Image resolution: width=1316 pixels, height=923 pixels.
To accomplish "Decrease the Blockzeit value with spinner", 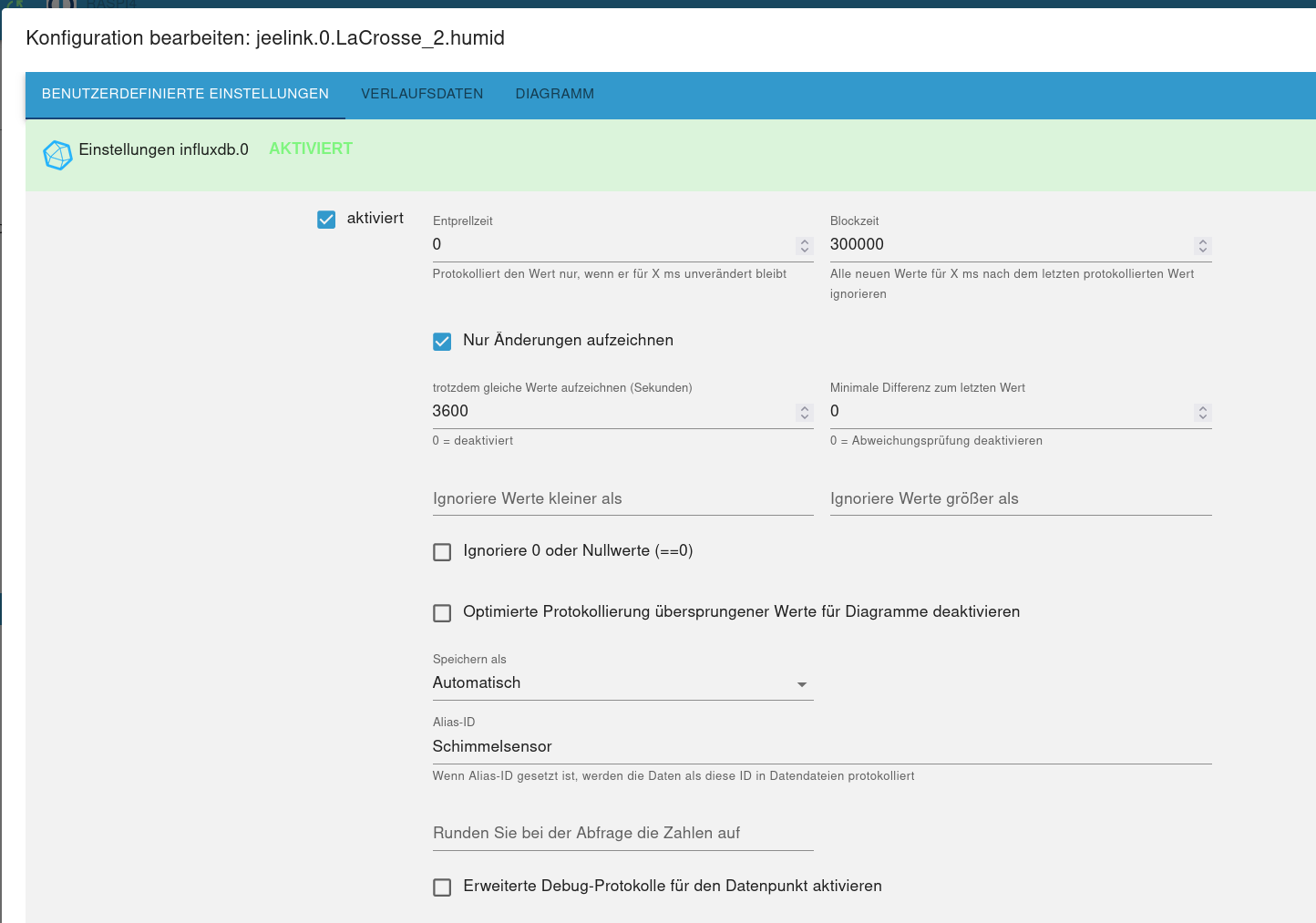I will click(1202, 250).
